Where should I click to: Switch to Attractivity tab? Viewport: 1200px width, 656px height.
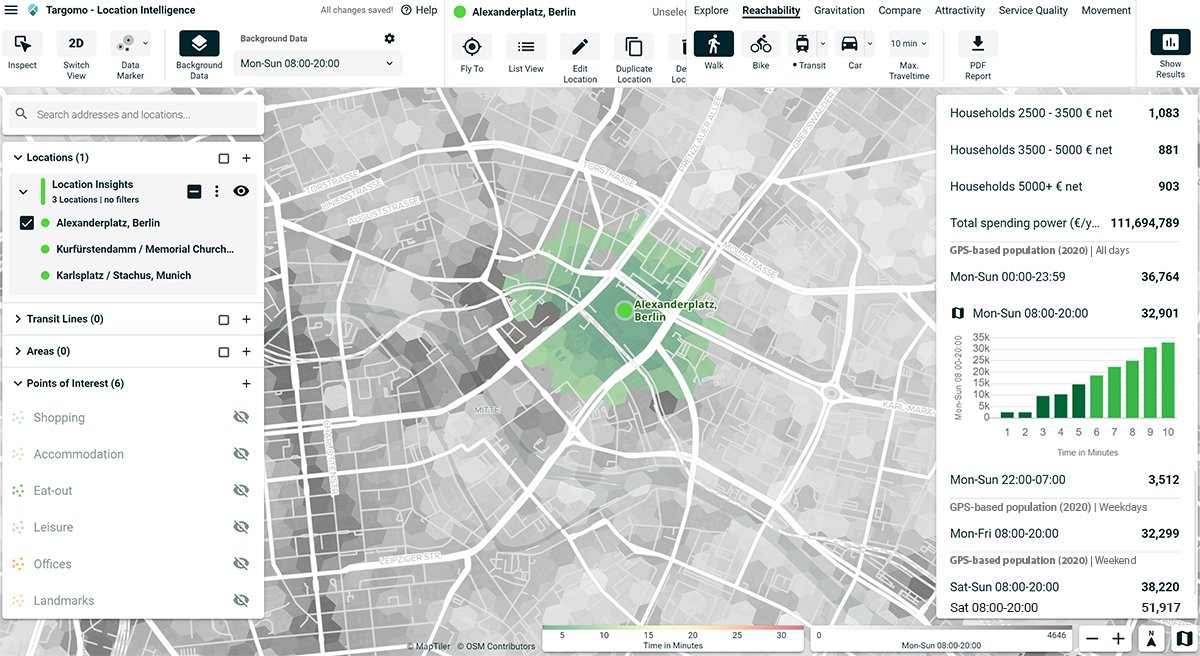(x=960, y=10)
